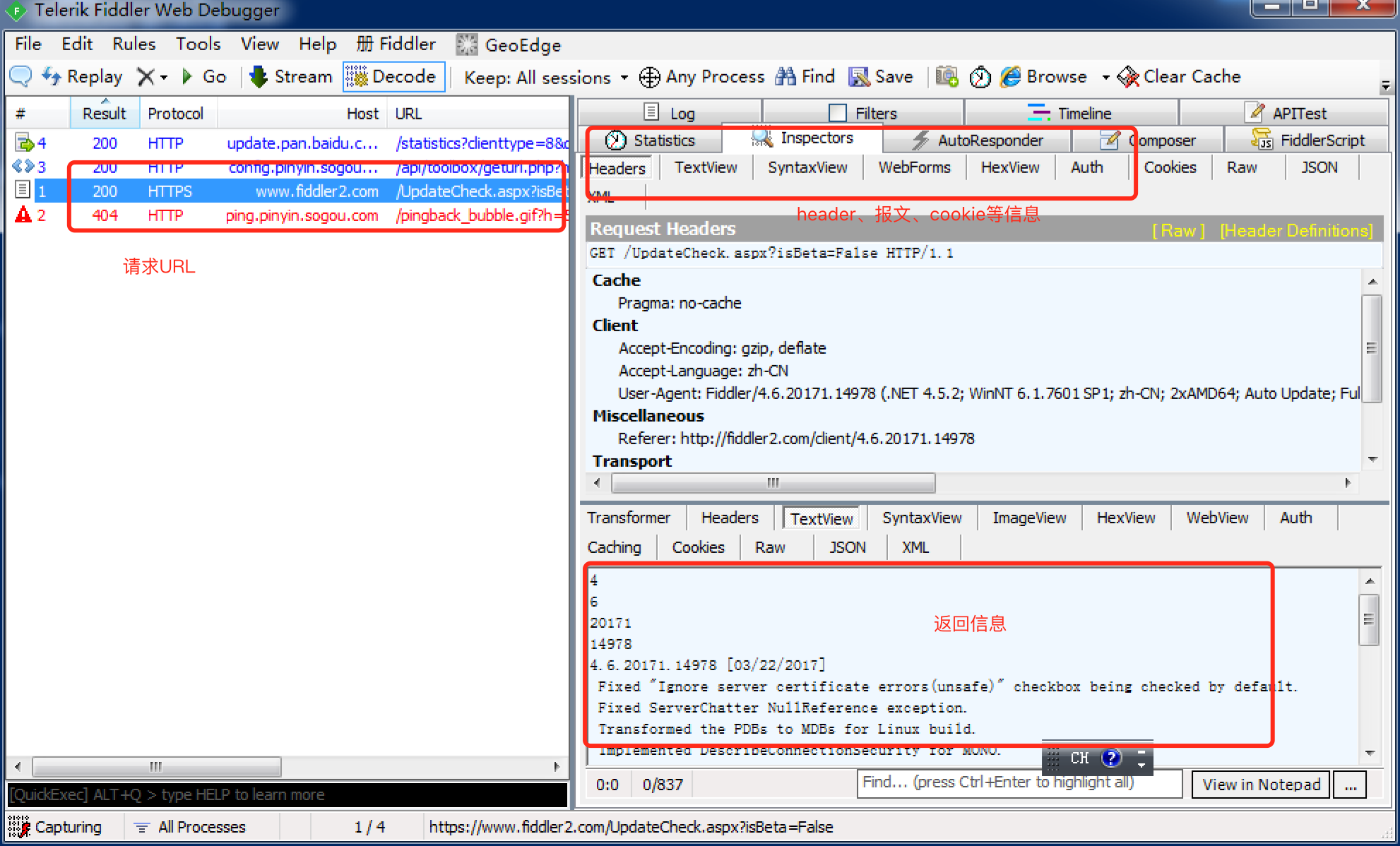The image size is (1400, 846).
Task: Sort sessions by the Protocol column header
Action: pyautogui.click(x=175, y=113)
